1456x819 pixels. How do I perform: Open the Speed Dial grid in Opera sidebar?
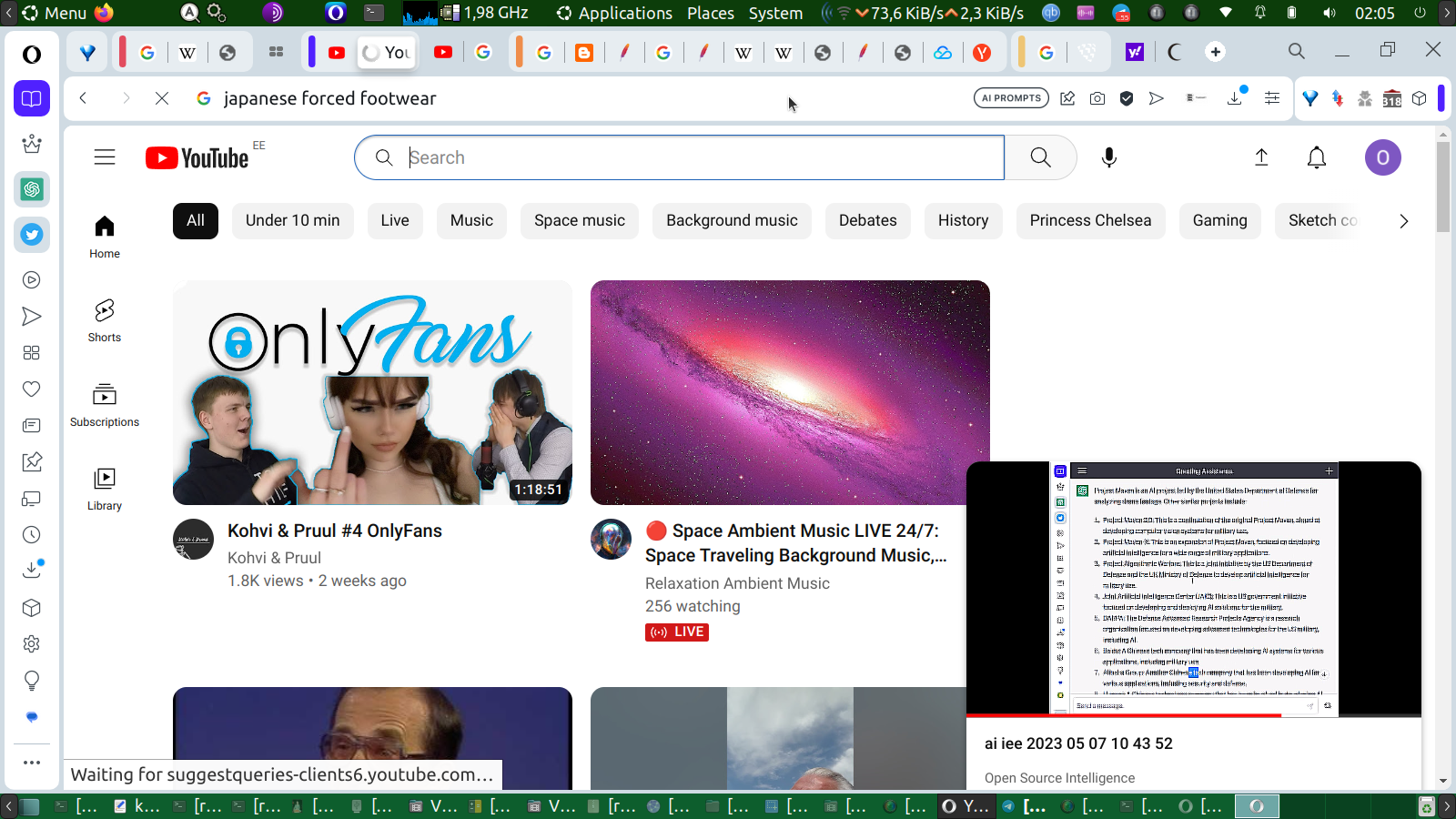(x=32, y=353)
